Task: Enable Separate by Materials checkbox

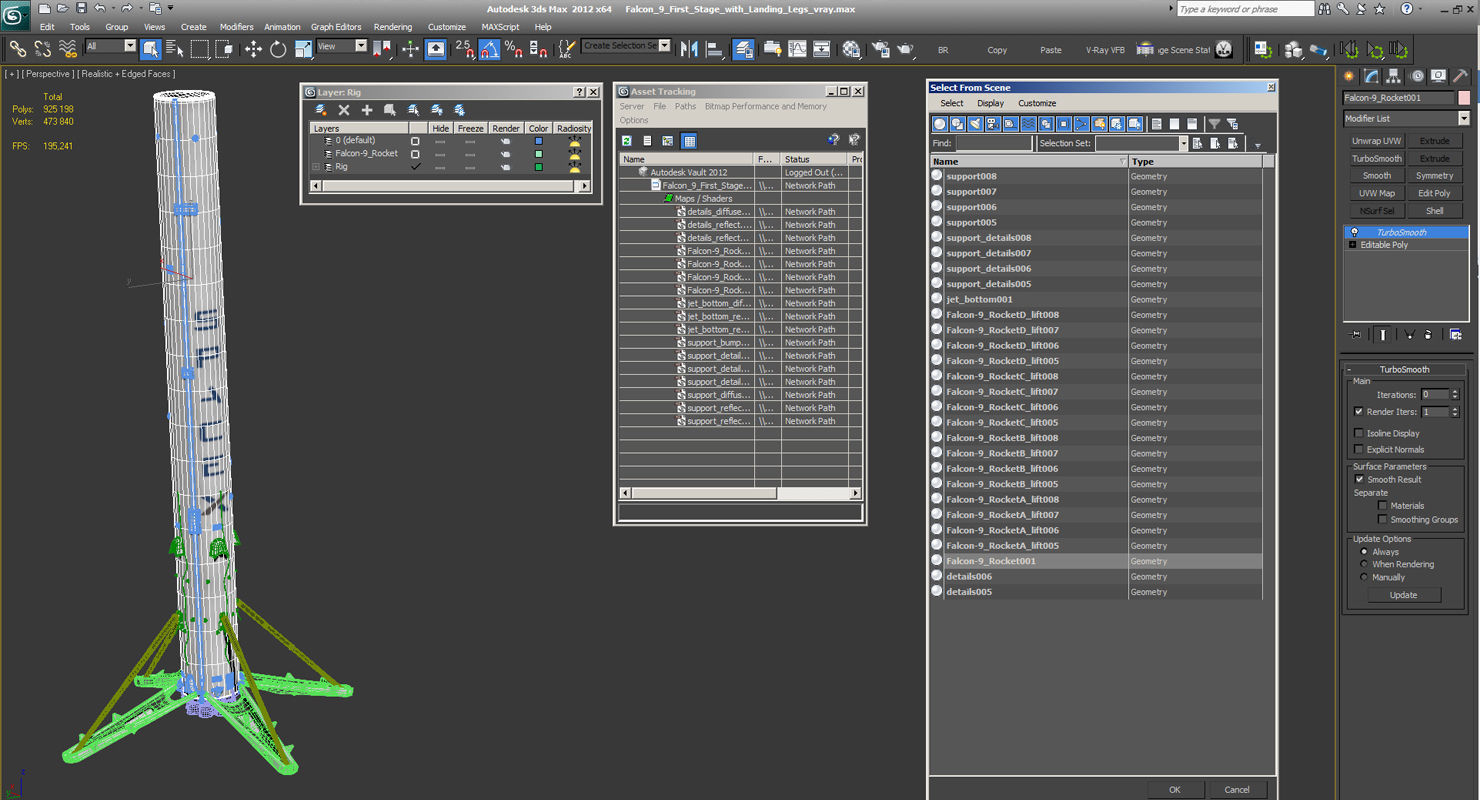Action: [x=1383, y=506]
